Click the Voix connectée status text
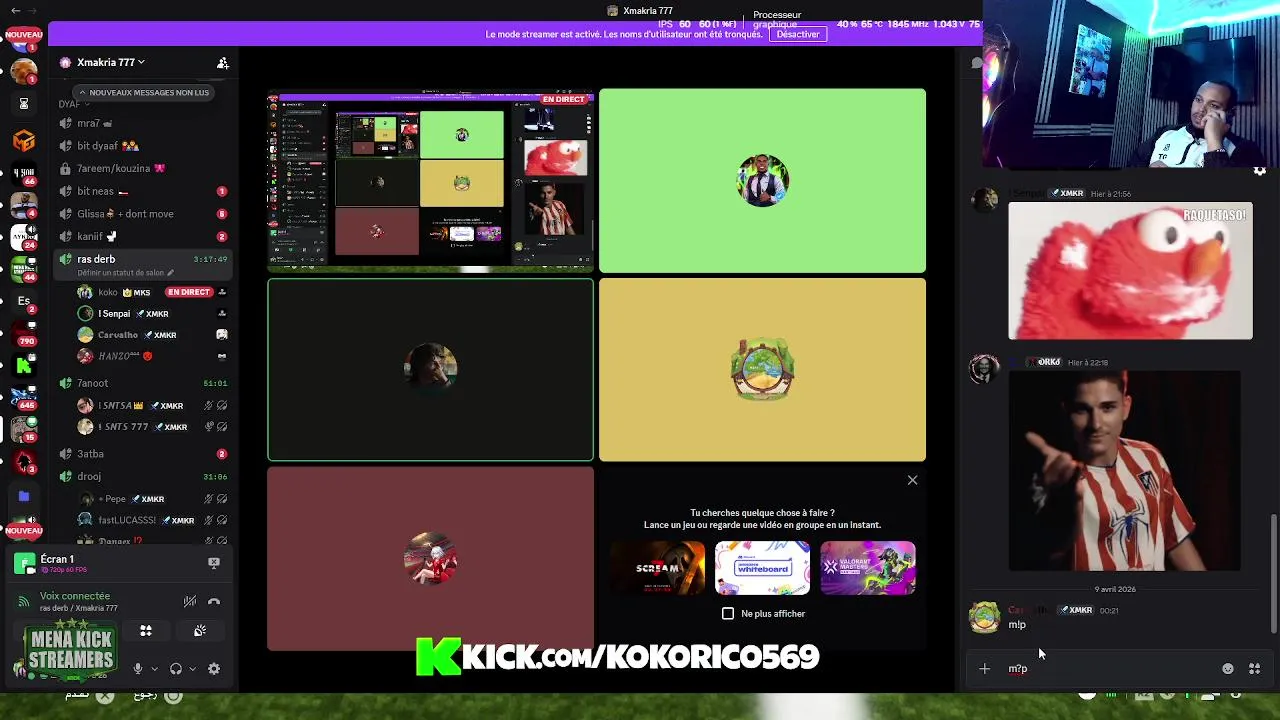The width and height of the screenshot is (1280, 720). pos(75,596)
